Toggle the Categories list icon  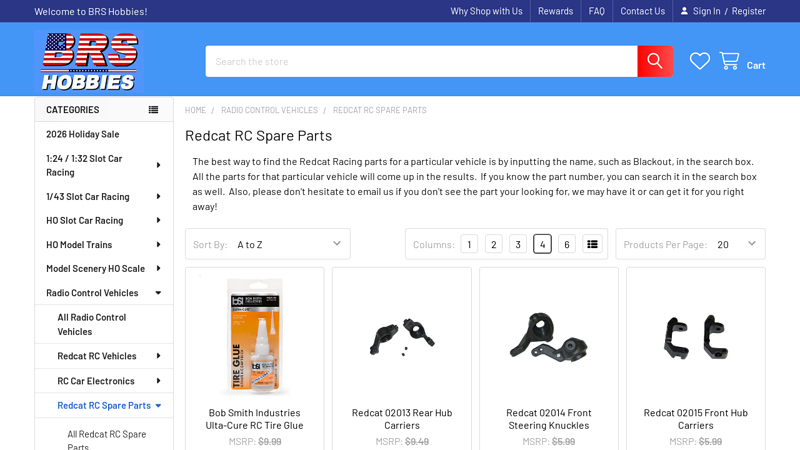[153, 110]
